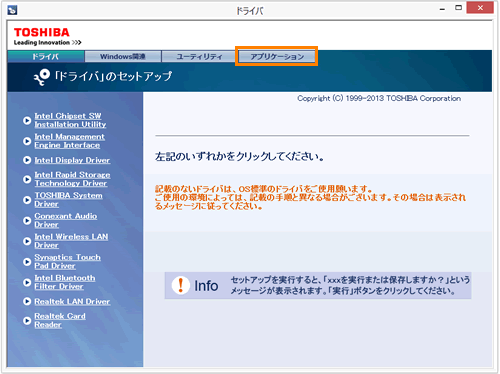Open the Realtek LAN Driver link
This screenshot has height=374, width=500.
[x=72, y=301]
